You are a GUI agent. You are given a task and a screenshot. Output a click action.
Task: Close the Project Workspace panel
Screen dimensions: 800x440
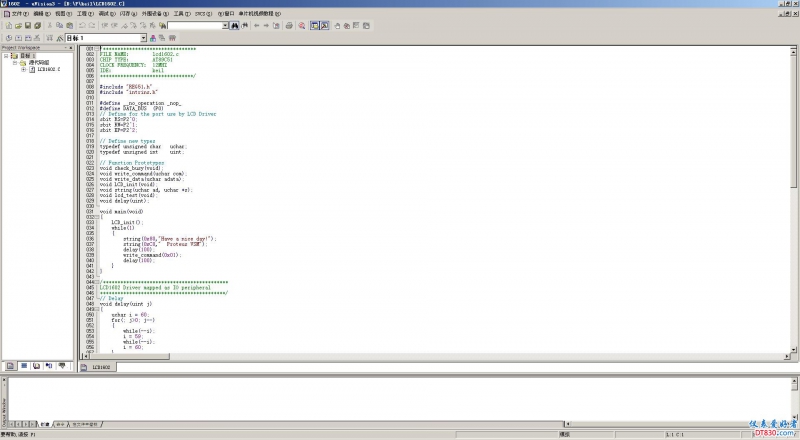tap(71, 47)
